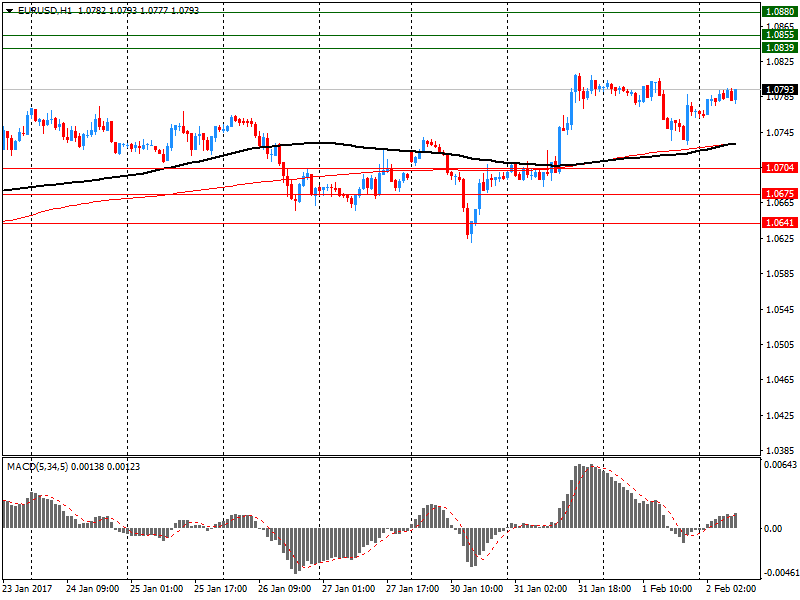This screenshot has height=600, width=800.
Task: Select the 1 Feb 10:00 time axis label
Action: [x=667, y=589]
